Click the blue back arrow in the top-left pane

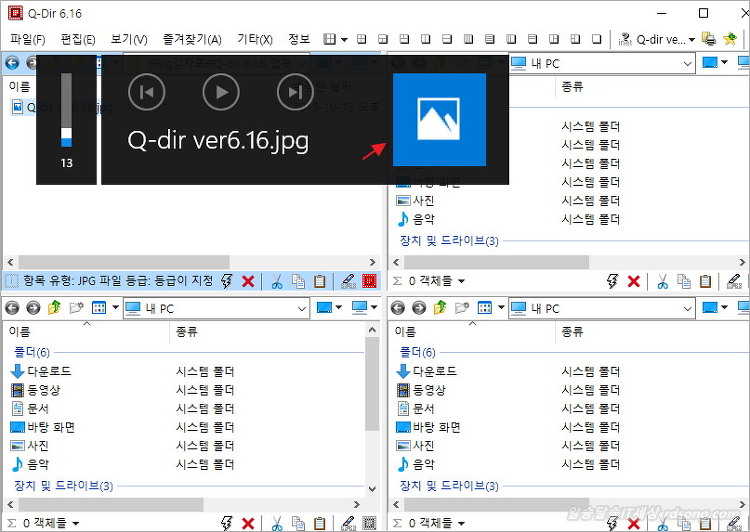point(12,63)
